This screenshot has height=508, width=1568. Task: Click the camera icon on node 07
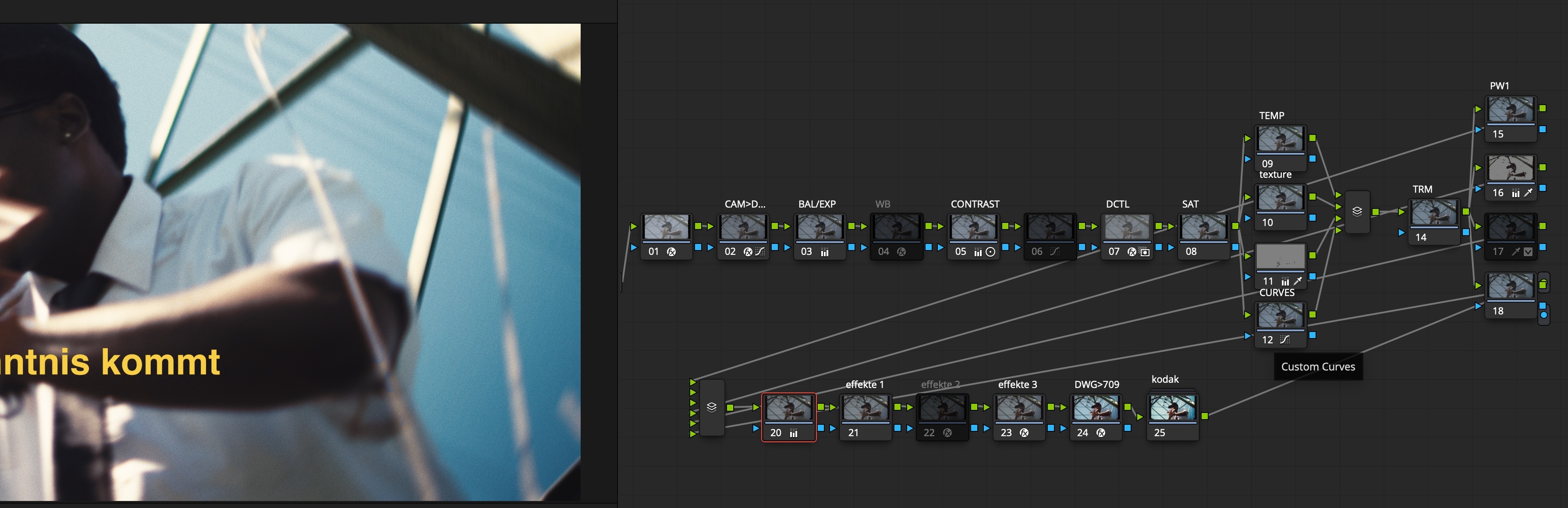[1144, 252]
